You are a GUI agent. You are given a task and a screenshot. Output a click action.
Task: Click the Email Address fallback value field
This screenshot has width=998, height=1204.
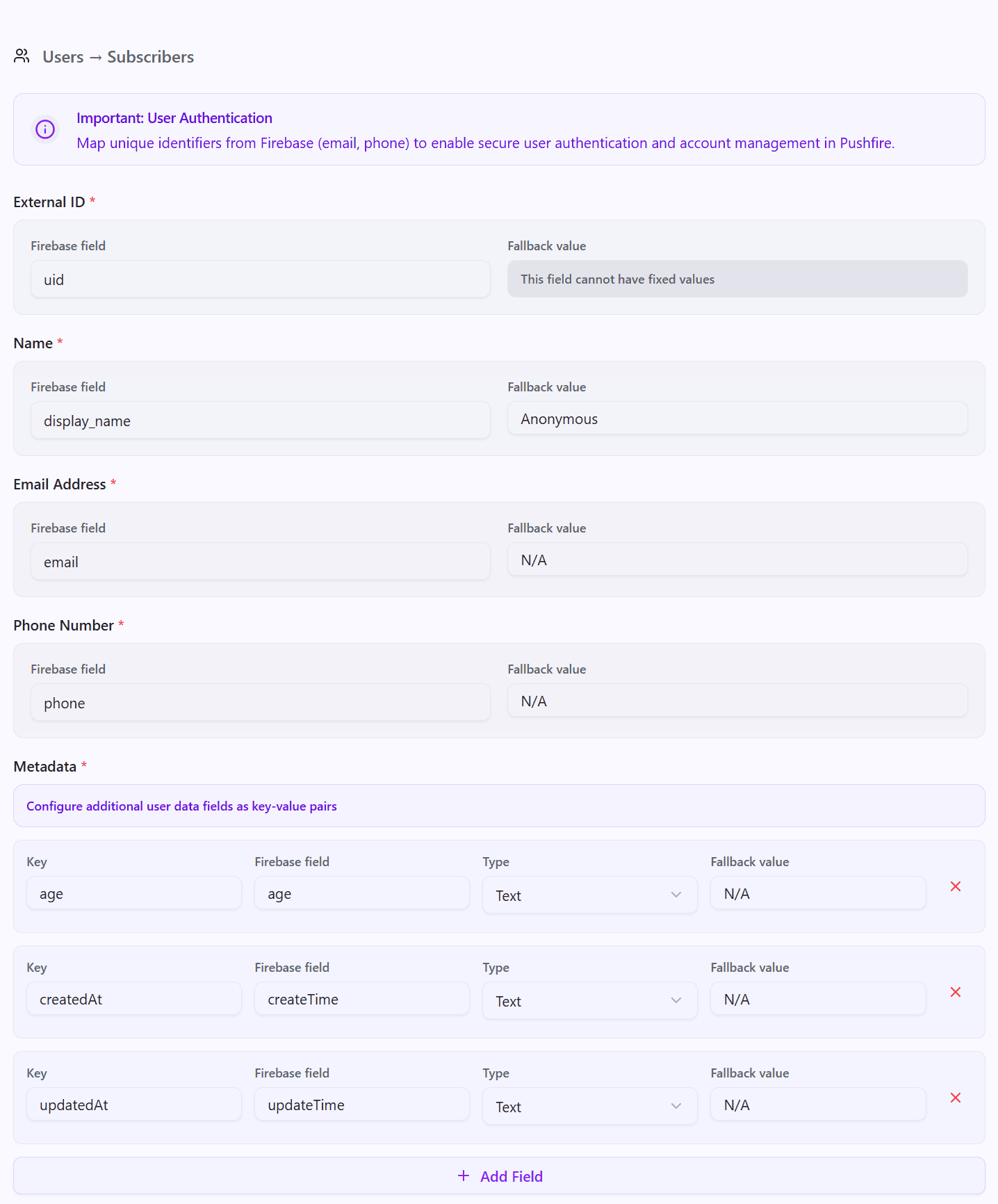737,560
